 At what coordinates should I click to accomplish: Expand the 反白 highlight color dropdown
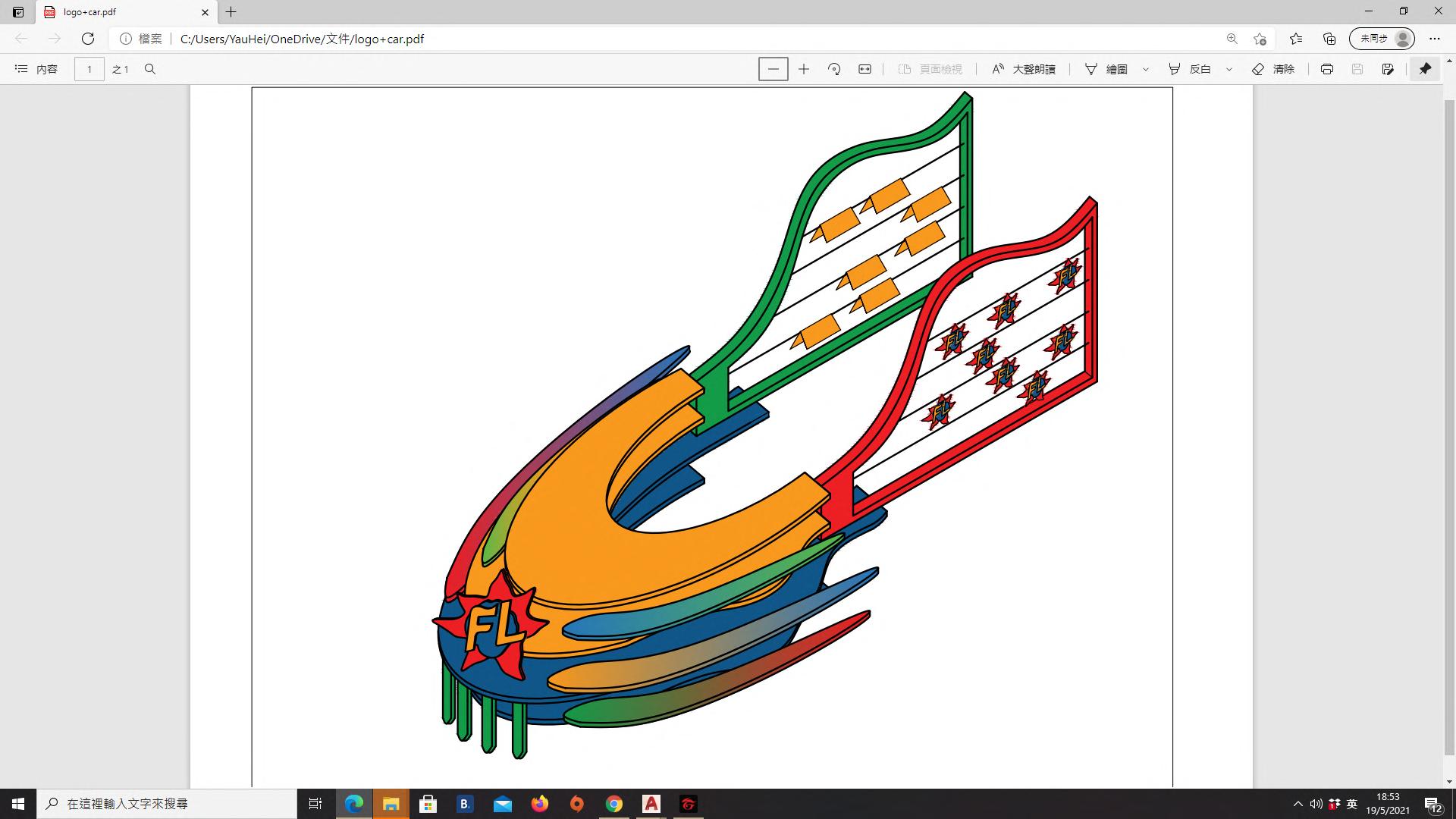[x=1229, y=69]
